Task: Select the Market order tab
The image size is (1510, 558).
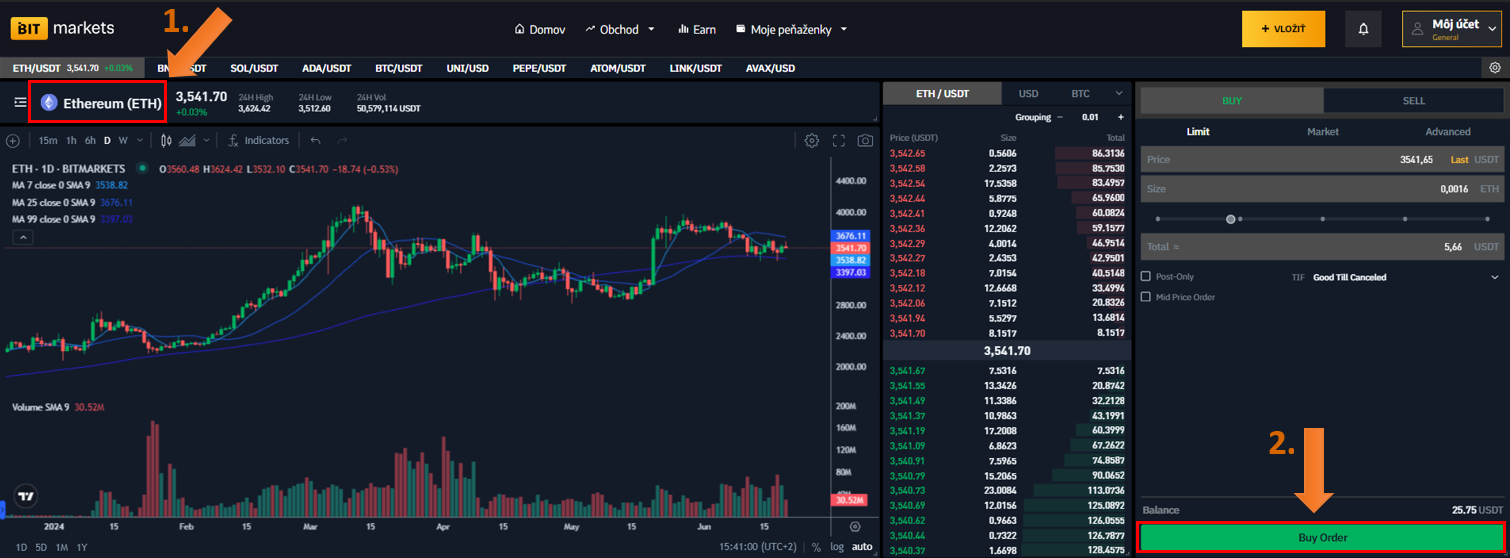Action: coord(1322,132)
